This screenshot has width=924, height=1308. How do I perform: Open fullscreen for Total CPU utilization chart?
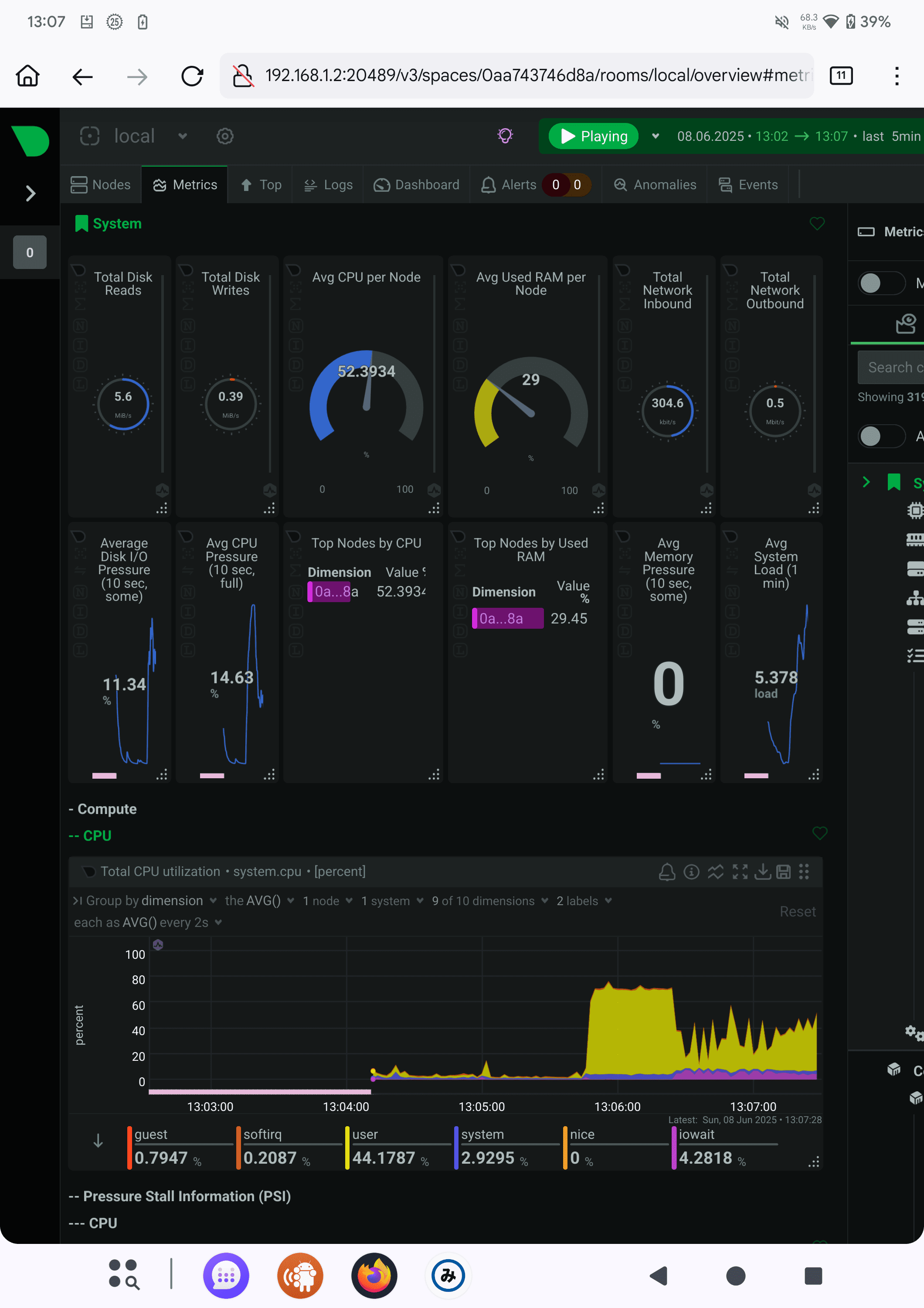pyautogui.click(x=740, y=872)
